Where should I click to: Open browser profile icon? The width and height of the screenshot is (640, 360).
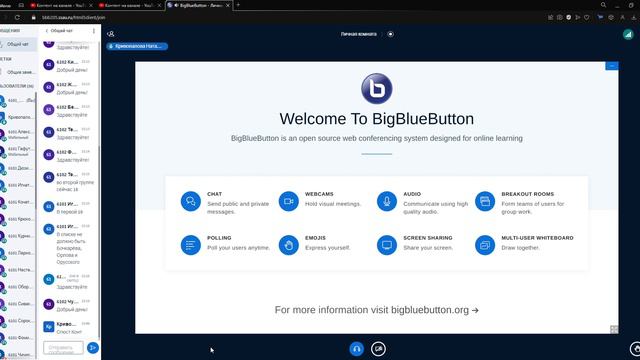(x=622, y=18)
